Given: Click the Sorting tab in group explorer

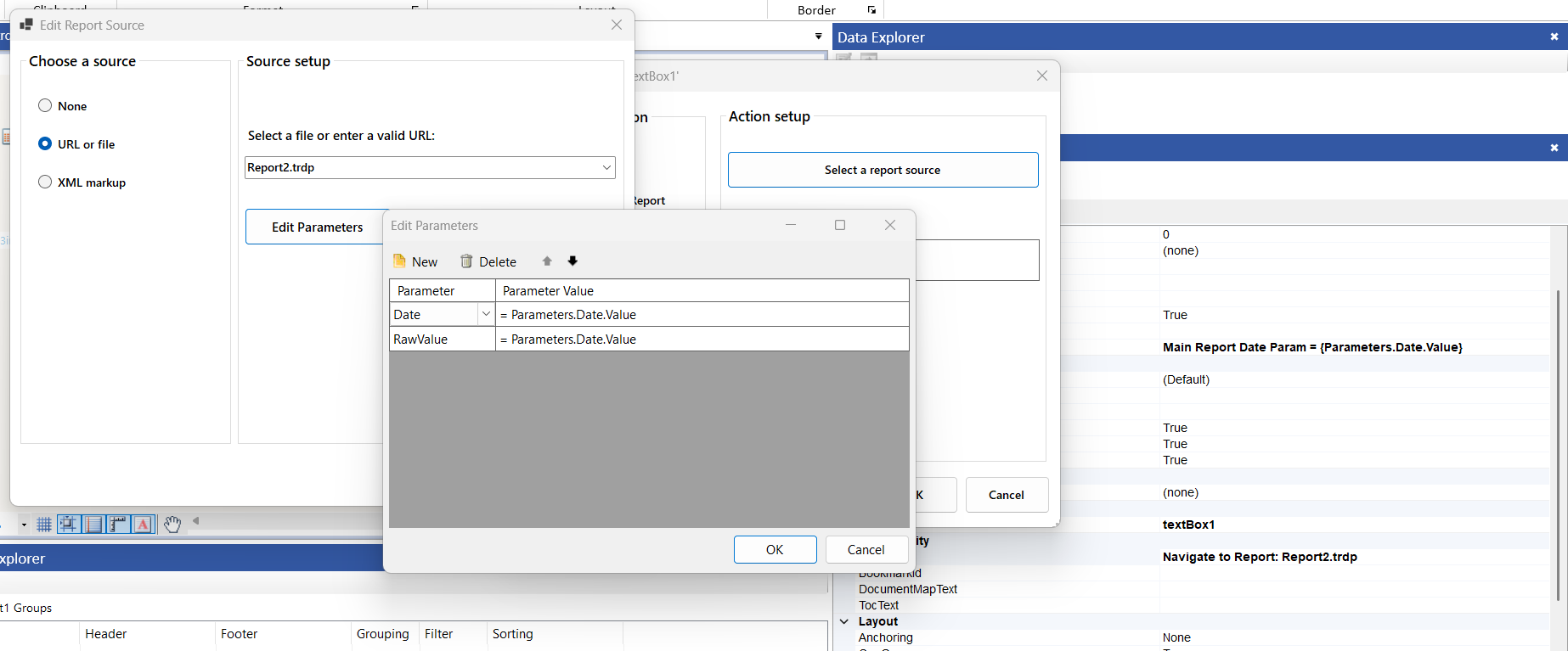Looking at the screenshot, I should coord(512,634).
